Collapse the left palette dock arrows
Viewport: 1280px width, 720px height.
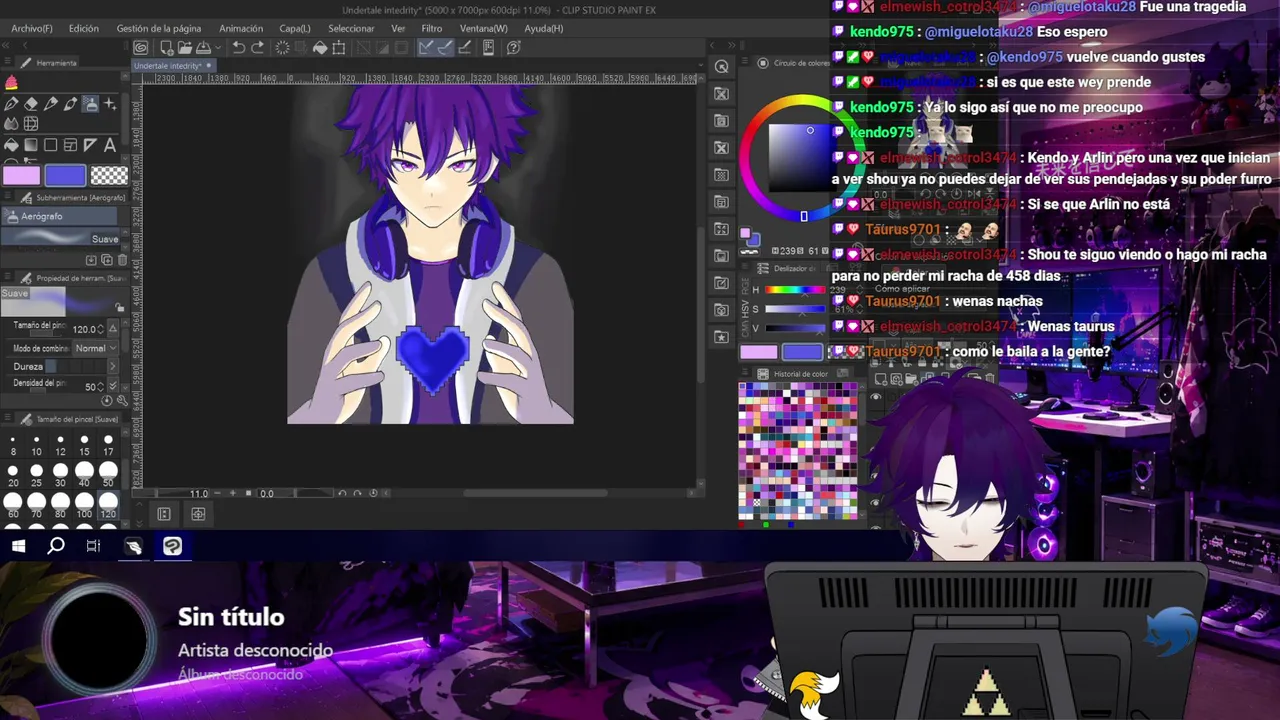(7, 47)
